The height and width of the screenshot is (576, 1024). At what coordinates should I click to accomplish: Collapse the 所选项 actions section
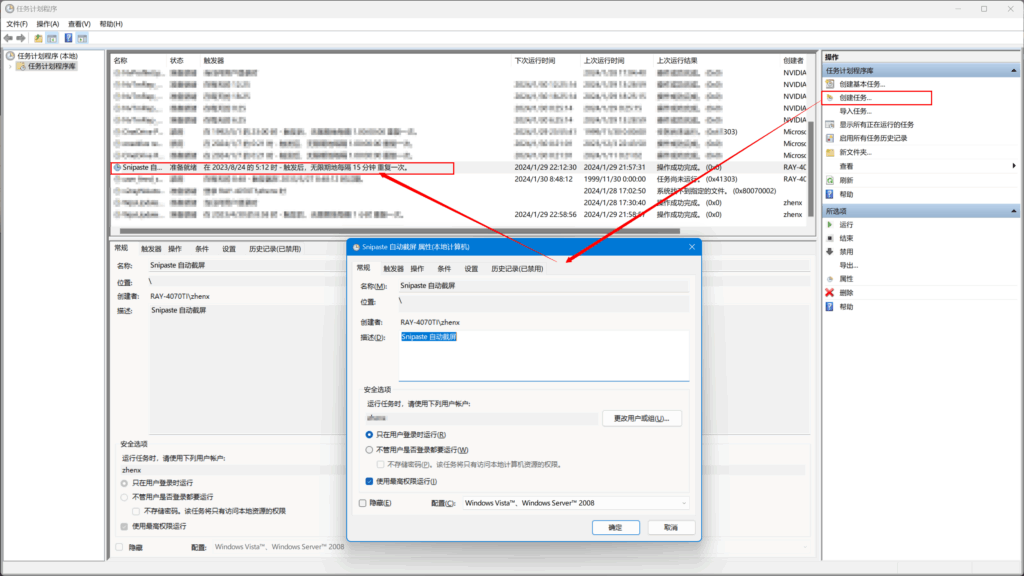pyautogui.click(x=1013, y=211)
